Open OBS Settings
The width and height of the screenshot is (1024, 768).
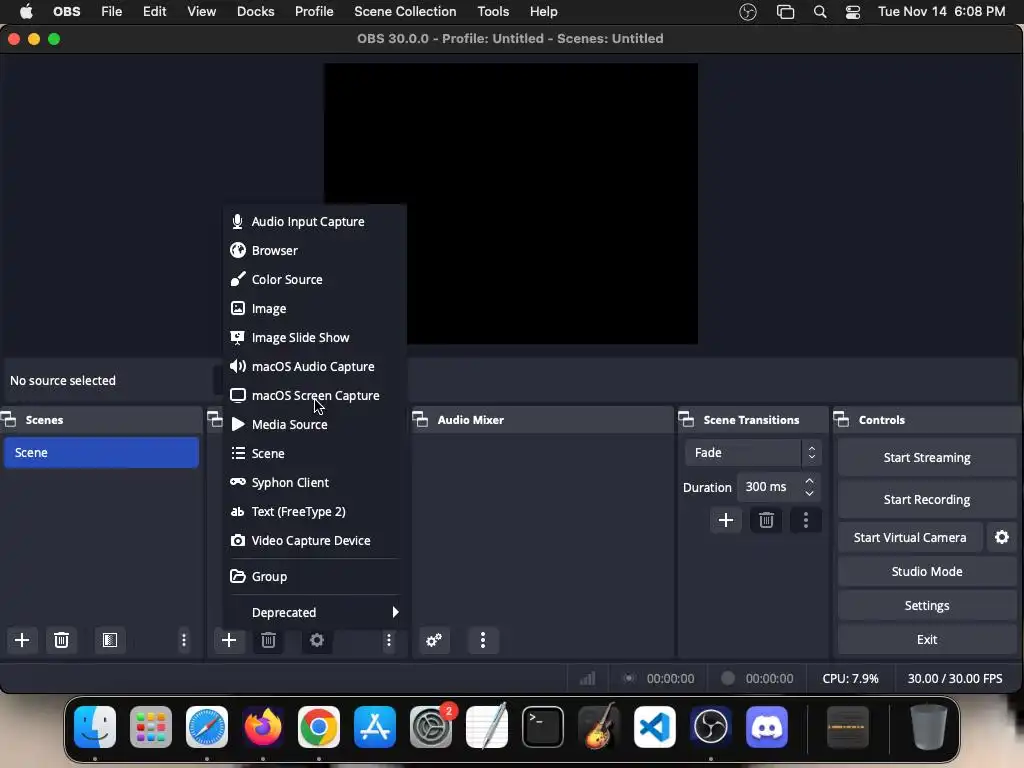tap(927, 605)
